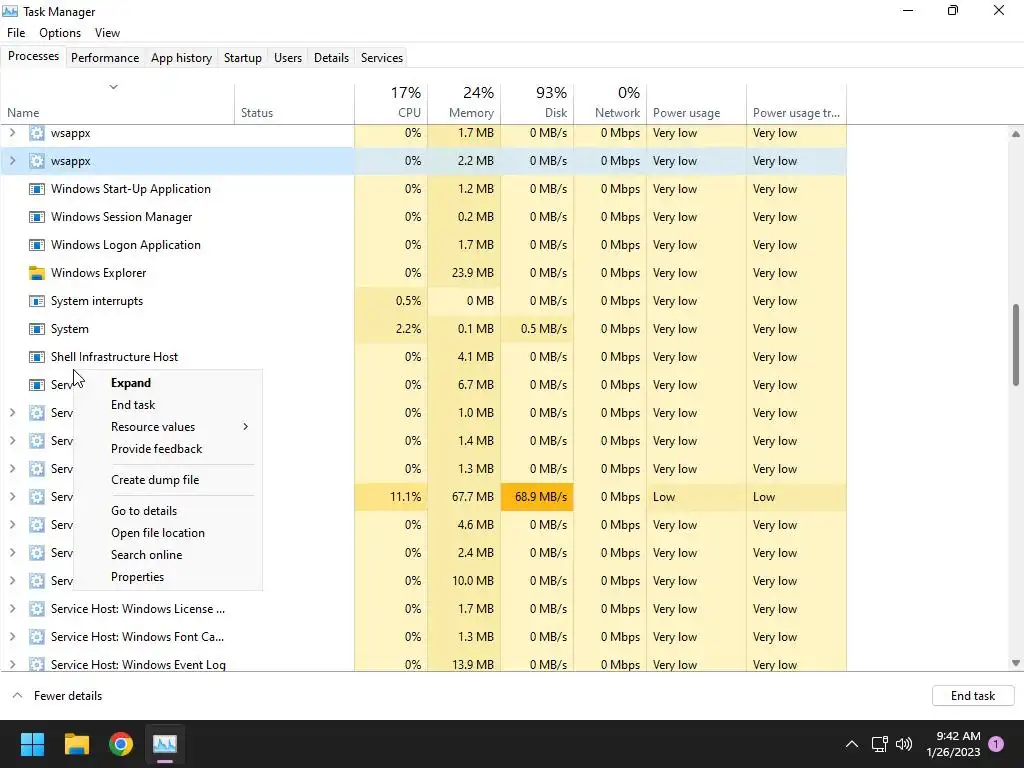Image resolution: width=1024 pixels, height=768 pixels.
Task: Select the 68.9 MB/s disk usage cell
Action: coord(537,497)
